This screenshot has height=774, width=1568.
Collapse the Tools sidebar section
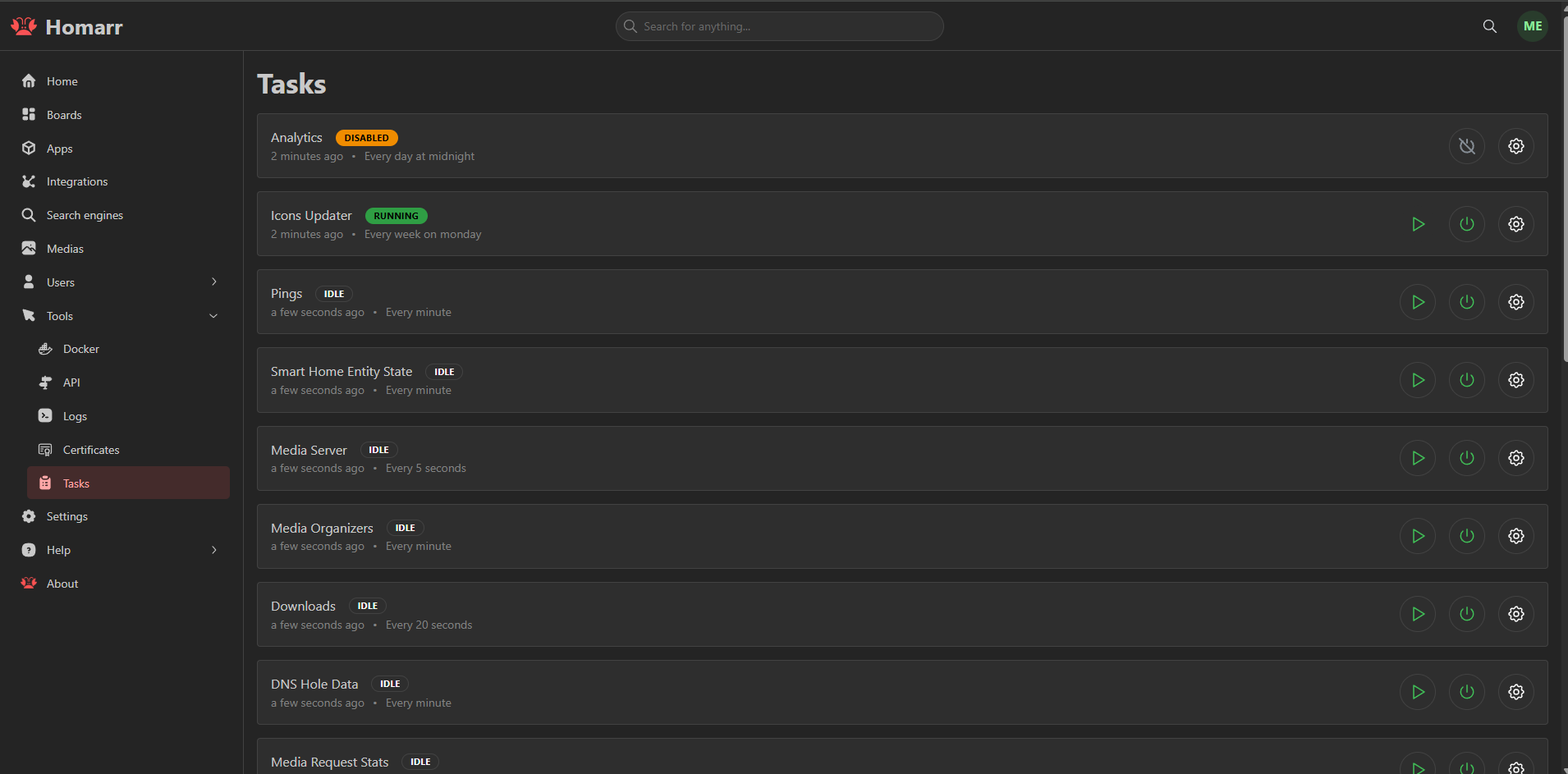click(x=213, y=315)
